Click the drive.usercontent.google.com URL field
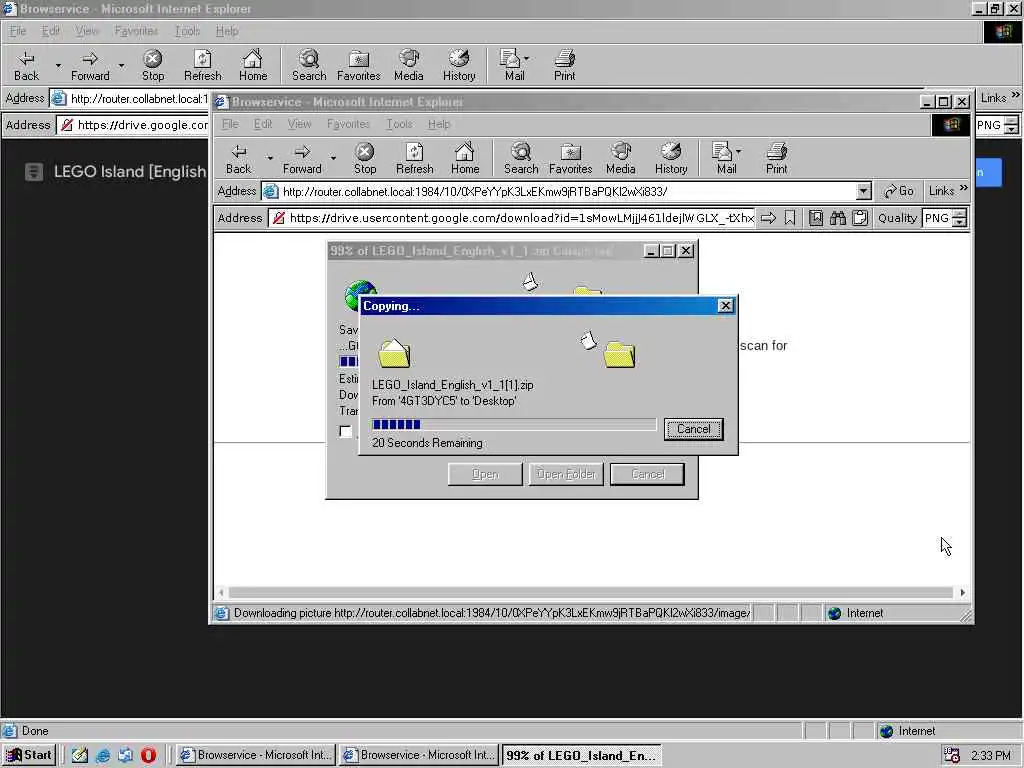Screen dimensions: 1024x768 click(513, 218)
